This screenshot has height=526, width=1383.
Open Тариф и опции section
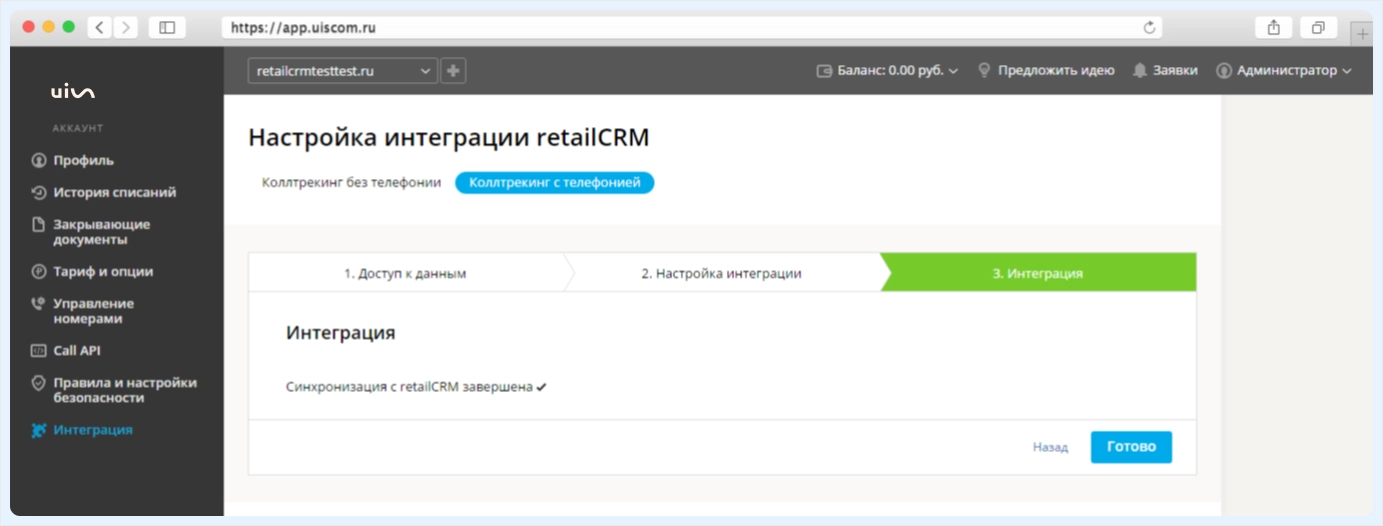(x=103, y=271)
